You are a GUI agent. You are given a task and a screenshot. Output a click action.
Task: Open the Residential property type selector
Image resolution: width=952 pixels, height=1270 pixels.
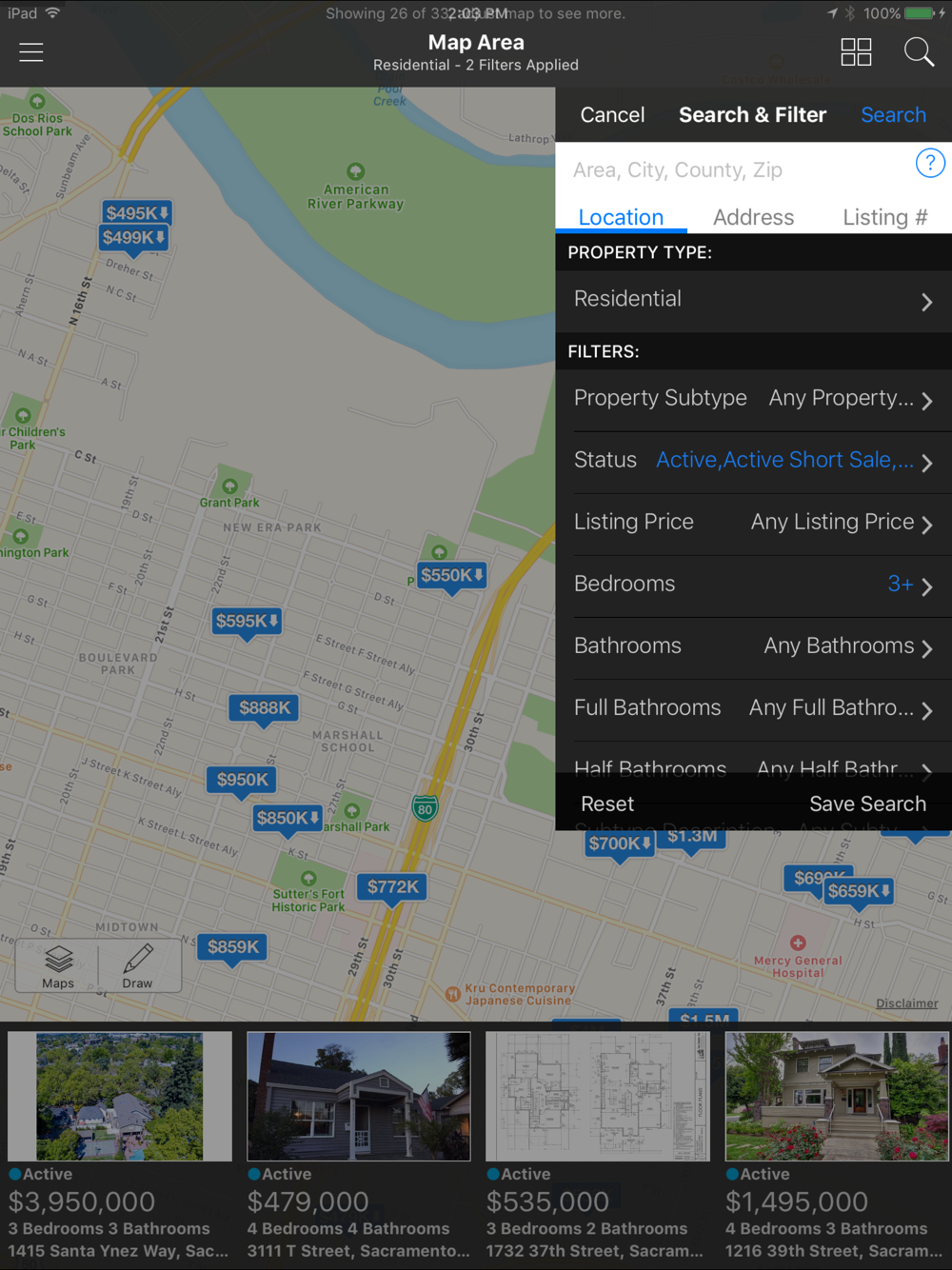[x=753, y=300]
